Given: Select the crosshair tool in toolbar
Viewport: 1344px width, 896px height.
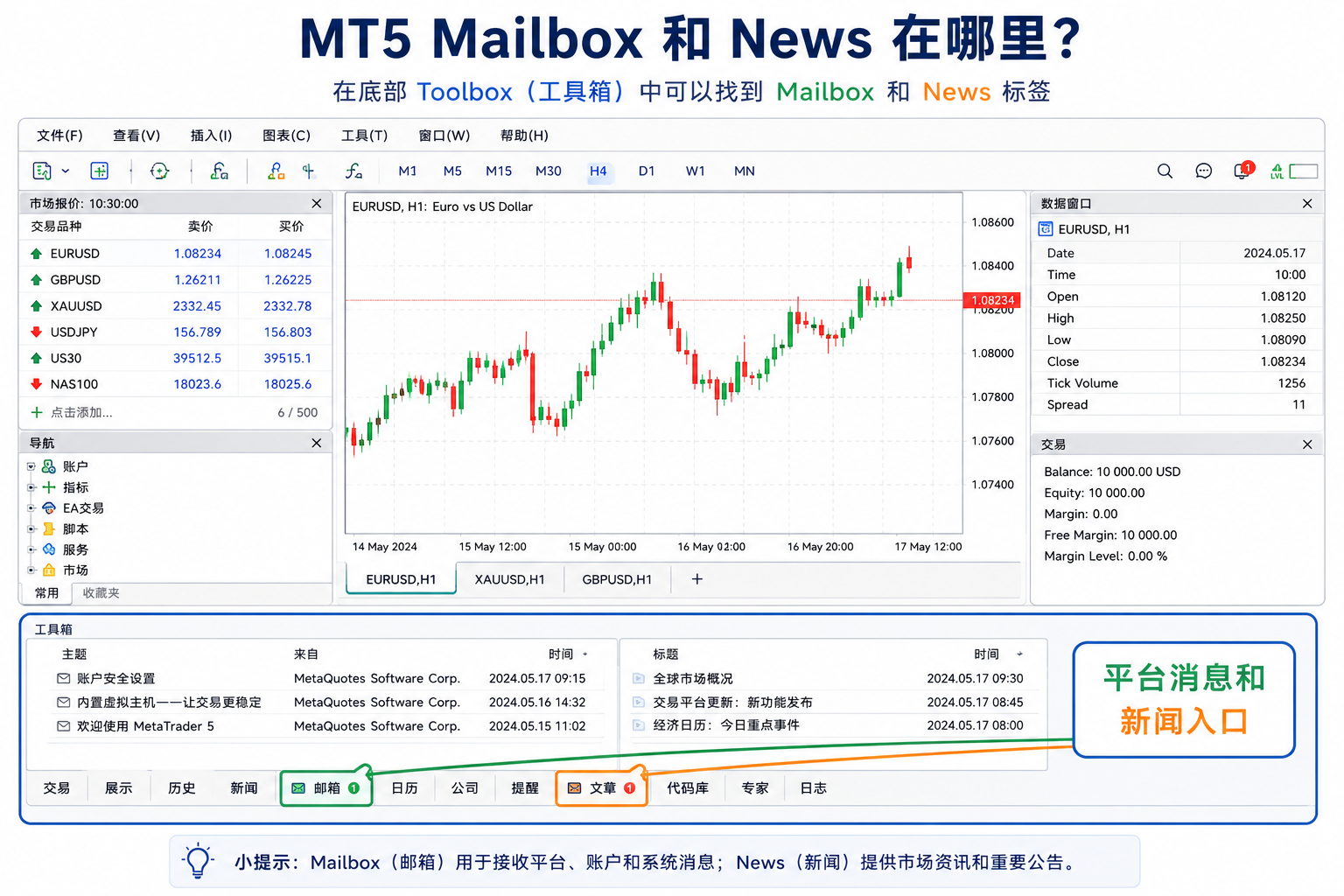Looking at the screenshot, I should pyautogui.click(x=309, y=171).
